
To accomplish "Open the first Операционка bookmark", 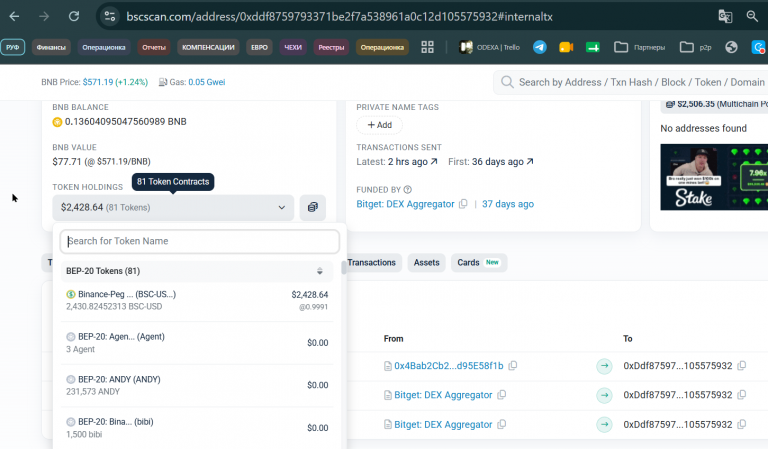I will (104, 47).
